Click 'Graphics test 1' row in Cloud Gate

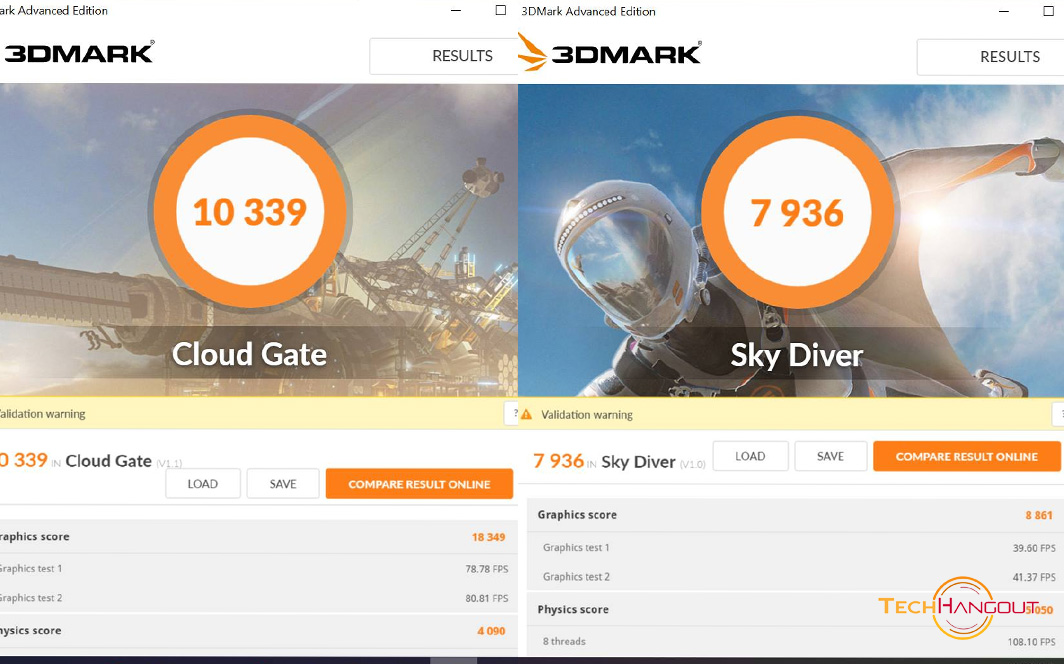259,568
